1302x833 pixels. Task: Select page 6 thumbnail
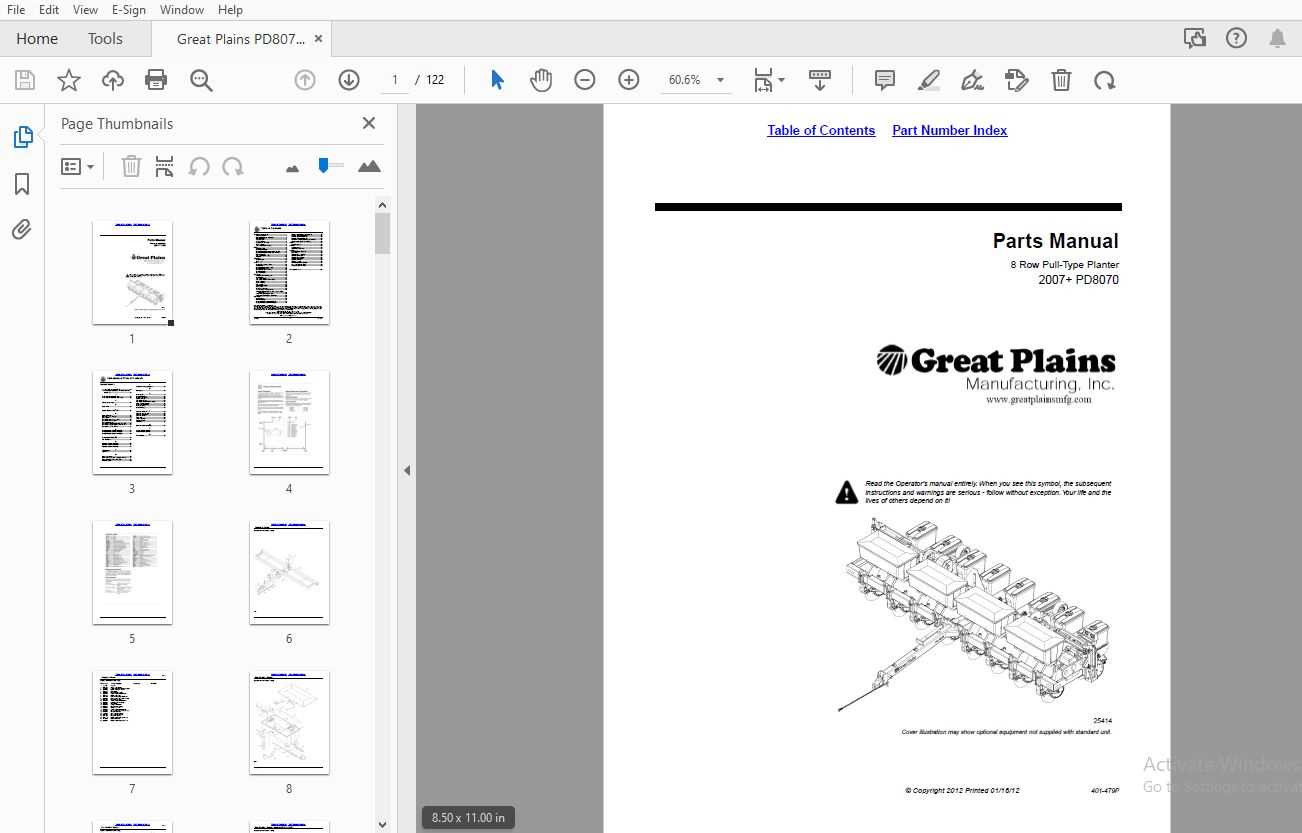289,573
